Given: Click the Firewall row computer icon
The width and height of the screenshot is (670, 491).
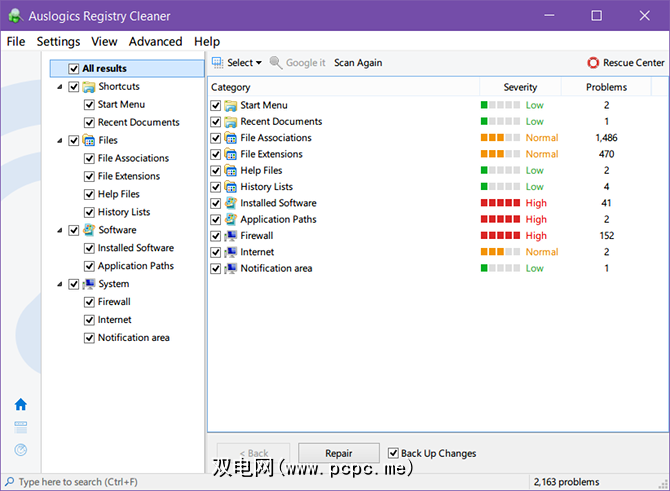Looking at the screenshot, I should [231, 236].
